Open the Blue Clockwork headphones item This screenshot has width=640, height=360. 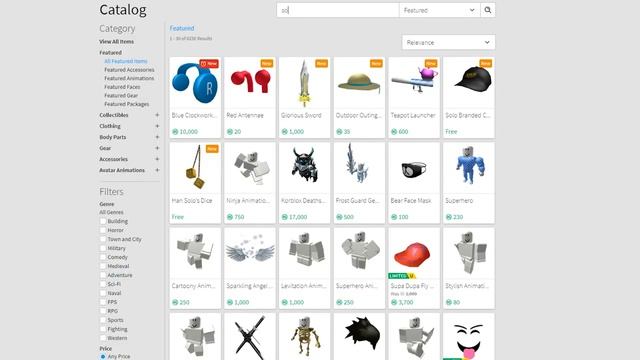(195, 83)
